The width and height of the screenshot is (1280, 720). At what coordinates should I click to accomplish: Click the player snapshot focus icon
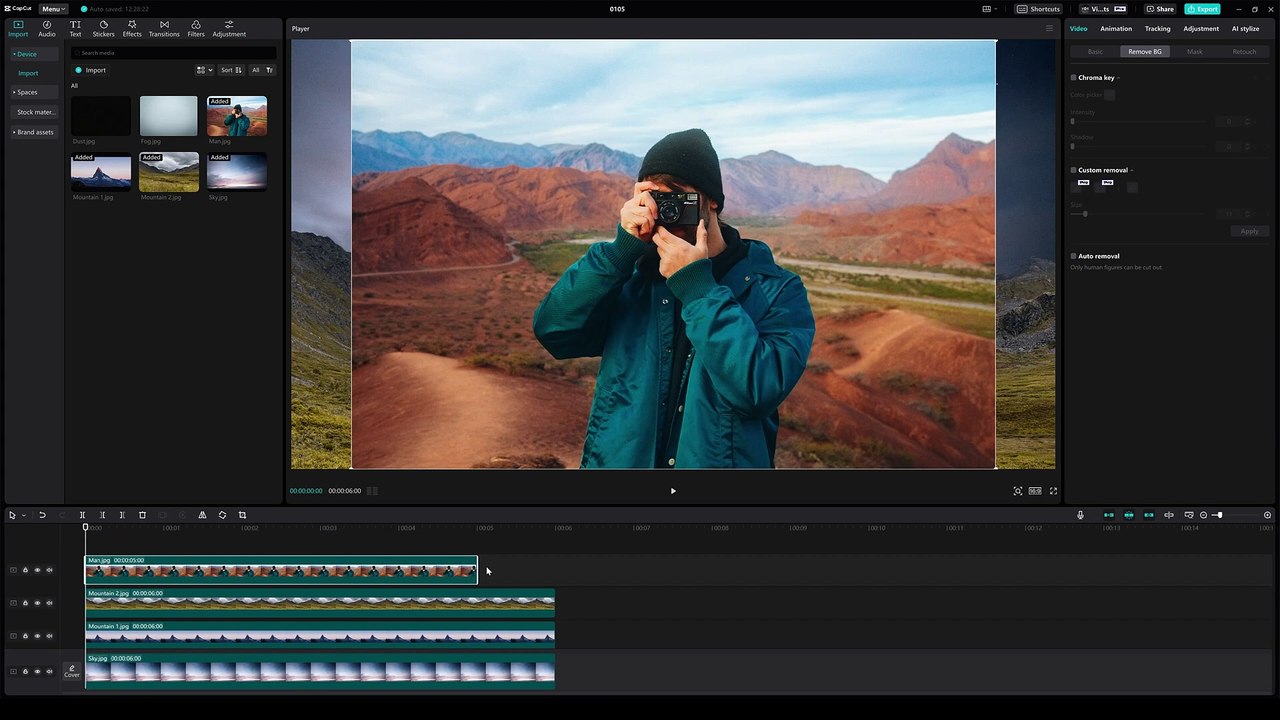coord(1018,491)
